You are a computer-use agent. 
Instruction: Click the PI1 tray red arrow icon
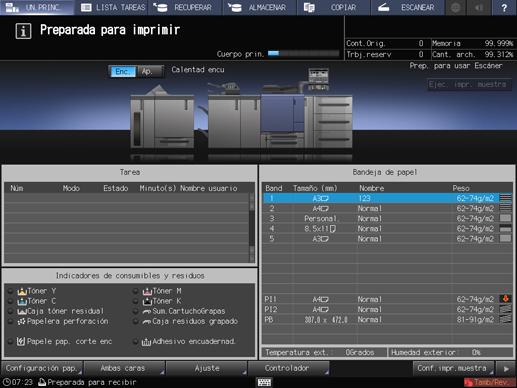click(505, 299)
